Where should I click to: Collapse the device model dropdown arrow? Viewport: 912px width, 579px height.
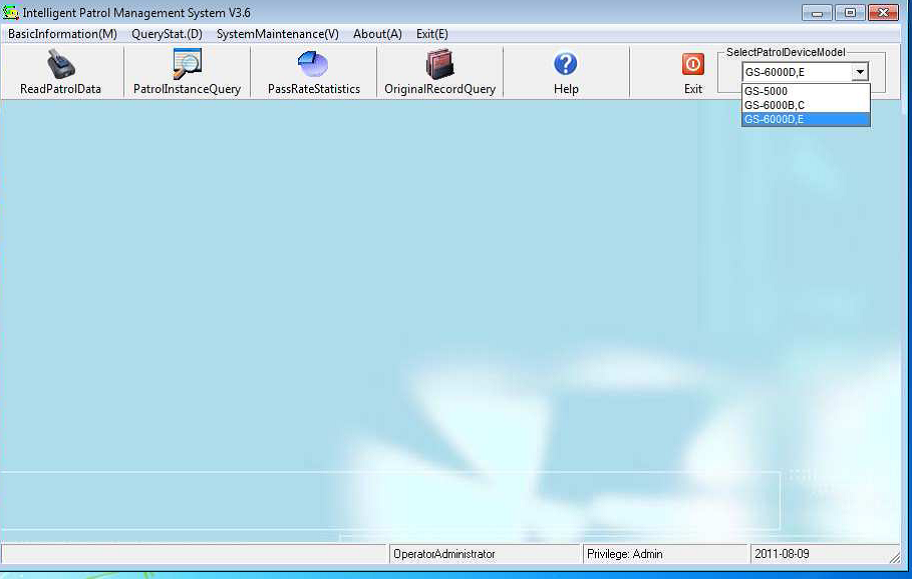point(859,72)
